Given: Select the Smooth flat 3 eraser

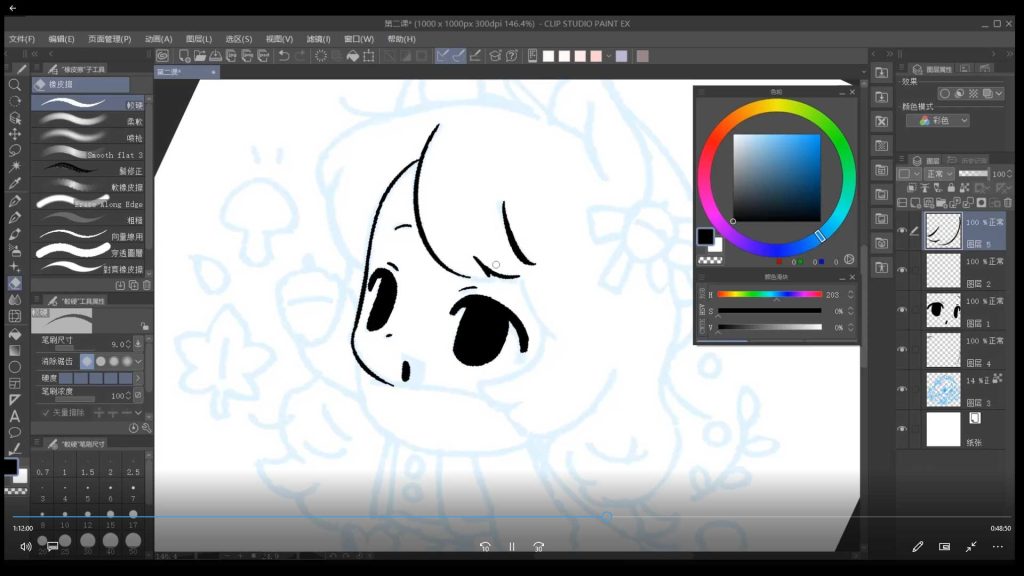Looking at the screenshot, I should point(88,154).
